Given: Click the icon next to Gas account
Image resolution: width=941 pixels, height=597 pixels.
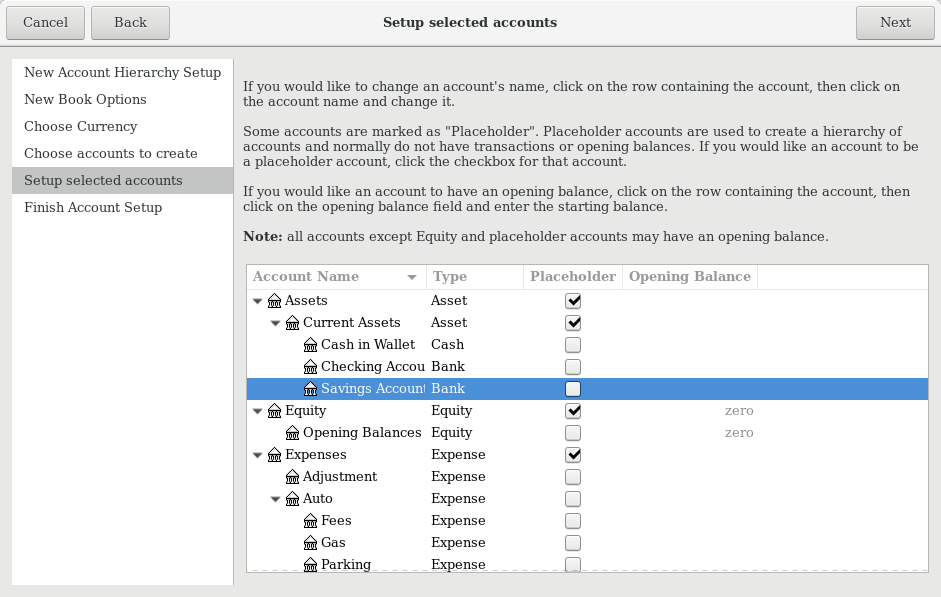Looking at the screenshot, I should tap(310, 543).
